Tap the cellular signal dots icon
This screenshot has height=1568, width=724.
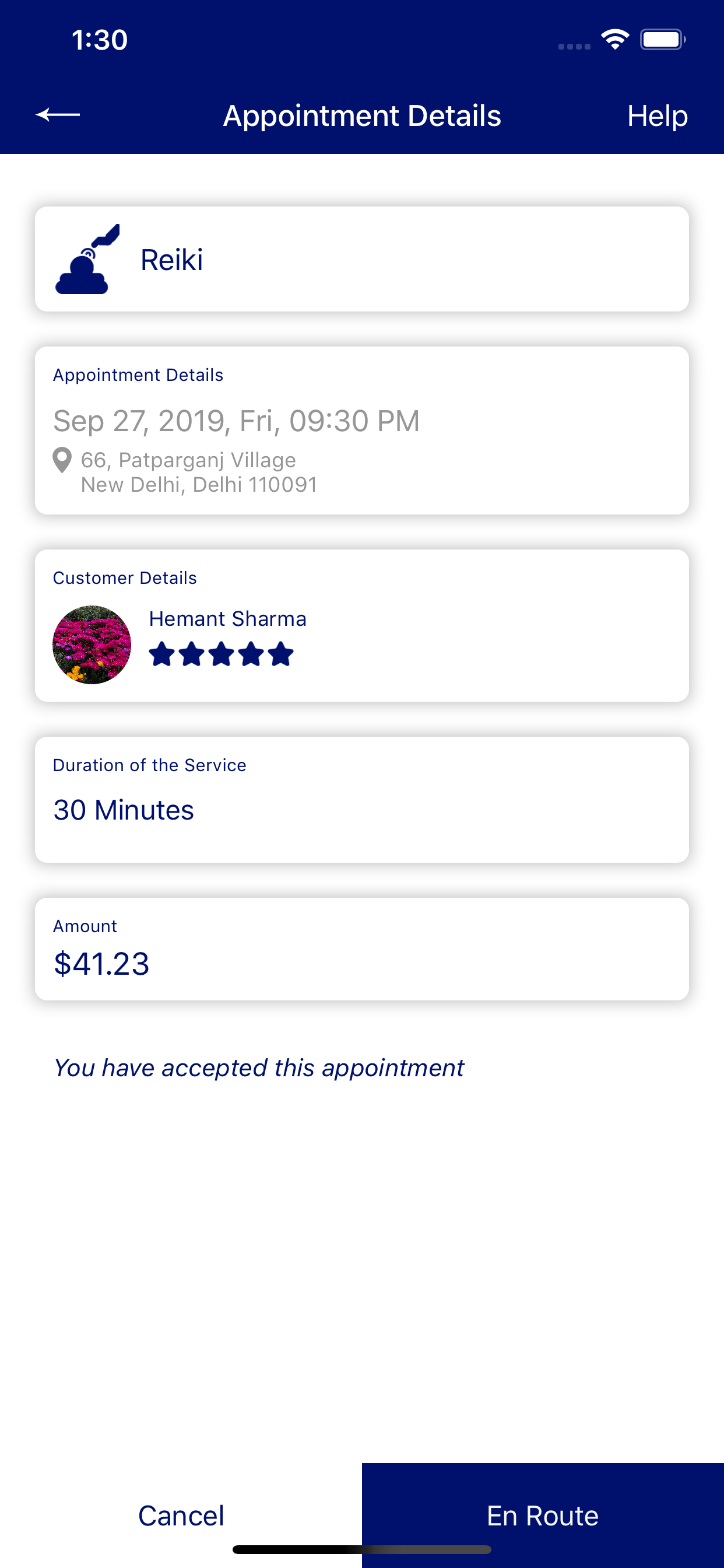coord(574,46)
